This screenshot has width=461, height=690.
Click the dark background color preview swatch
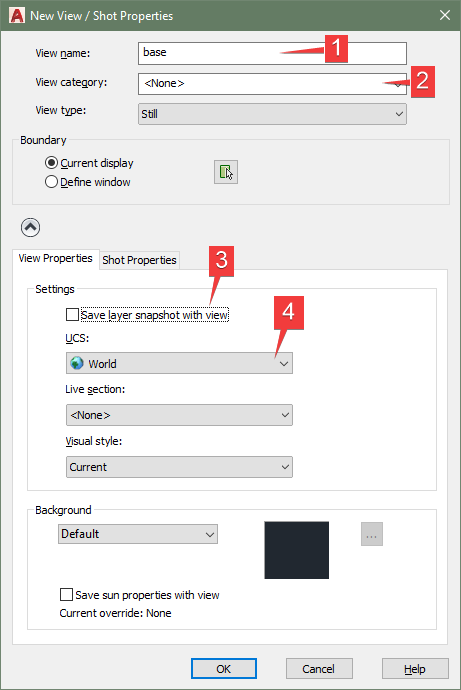296,550
